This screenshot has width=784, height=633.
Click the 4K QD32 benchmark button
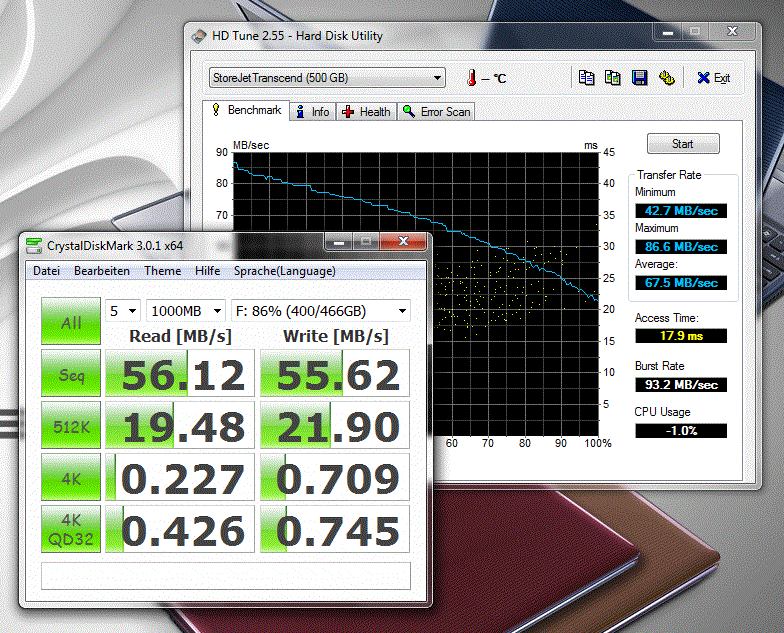(x=71, y=529)
